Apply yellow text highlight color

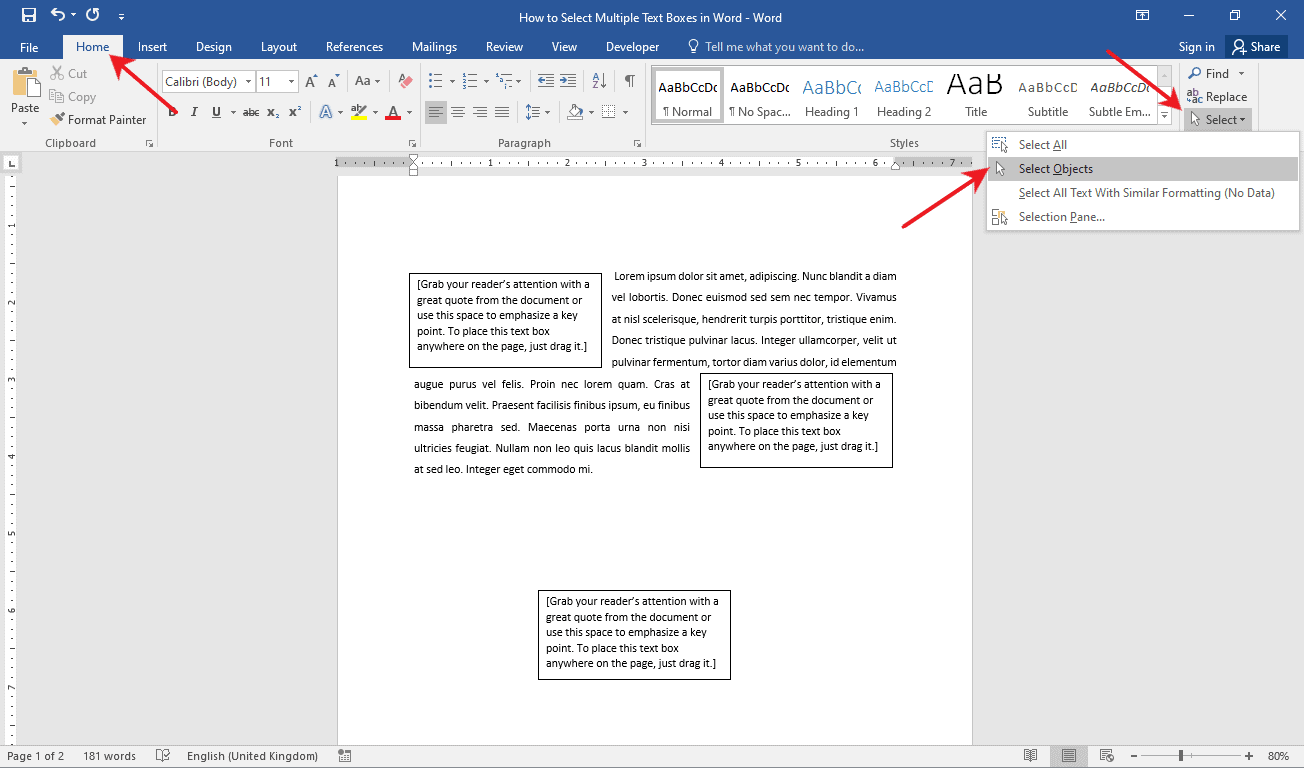click(x=359, y=112)
